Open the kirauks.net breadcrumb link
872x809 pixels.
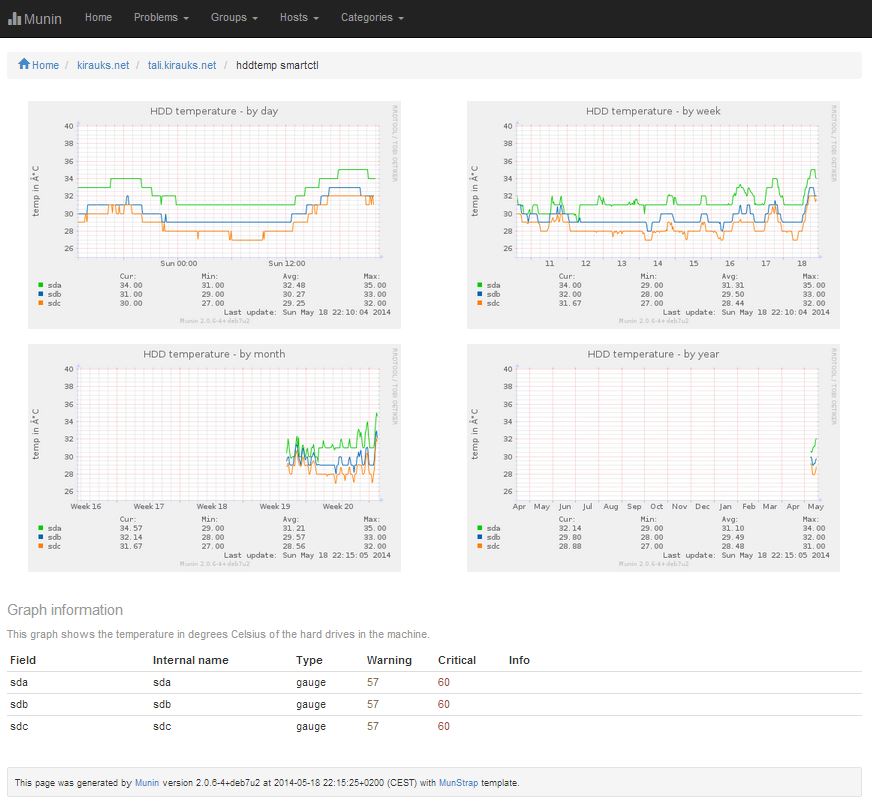coord(103,64)
